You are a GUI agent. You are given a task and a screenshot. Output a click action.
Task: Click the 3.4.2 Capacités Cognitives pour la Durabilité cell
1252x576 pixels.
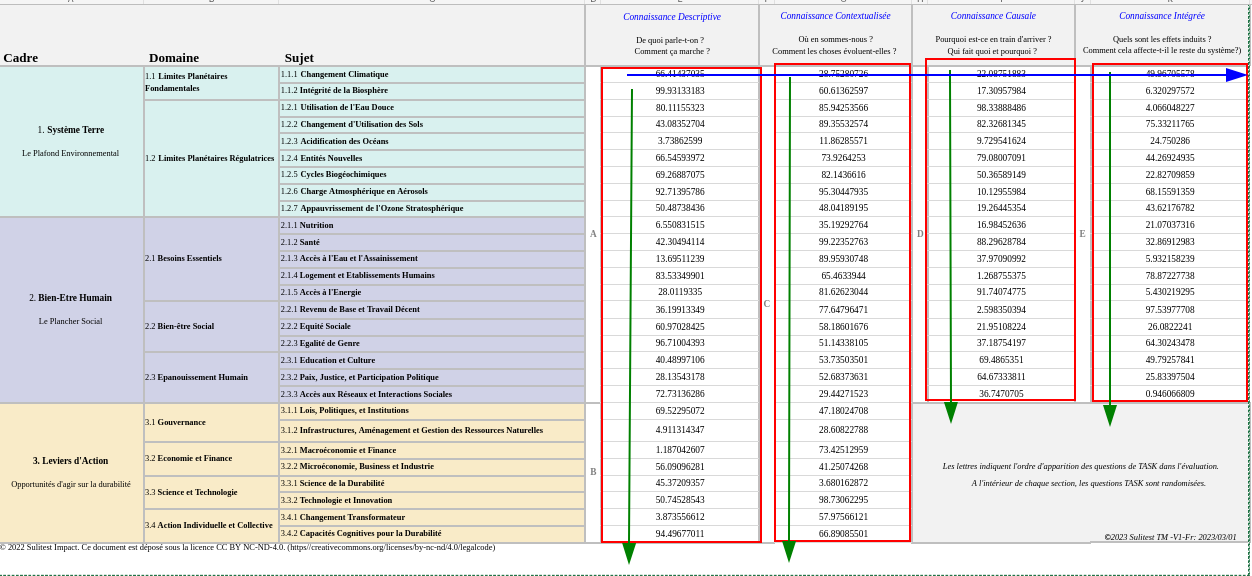click(360, 533)
